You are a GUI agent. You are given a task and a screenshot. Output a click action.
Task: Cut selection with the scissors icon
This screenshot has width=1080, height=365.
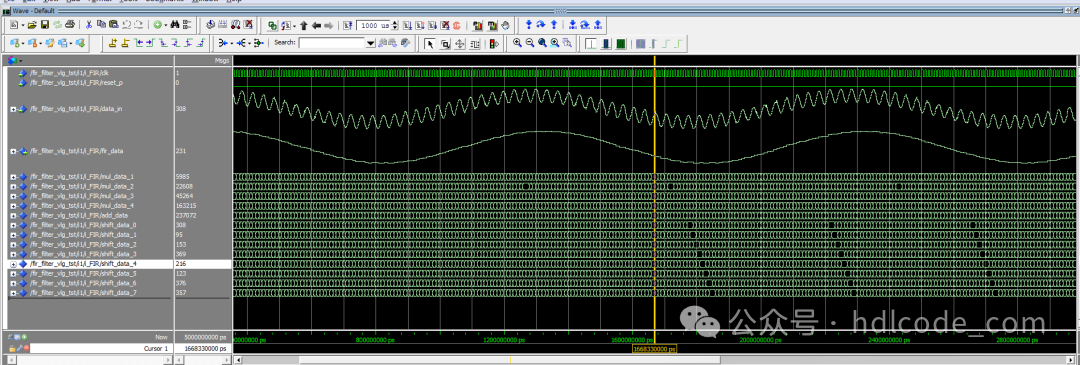tap(89, 25)
